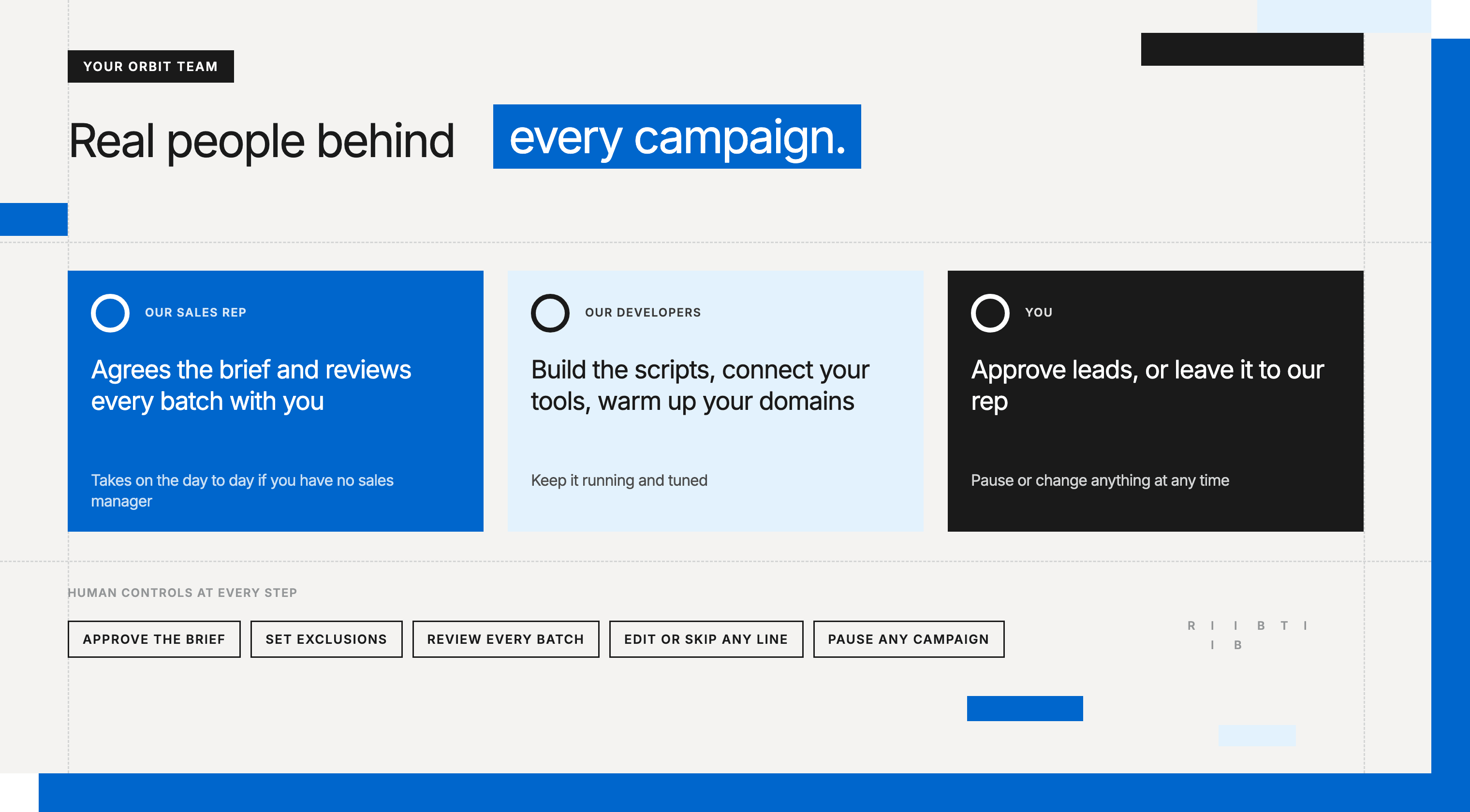Click 'Build the scripts, connect your tools' text
This screenshot has height=812, width=1470.
click(x=700, y=386)
